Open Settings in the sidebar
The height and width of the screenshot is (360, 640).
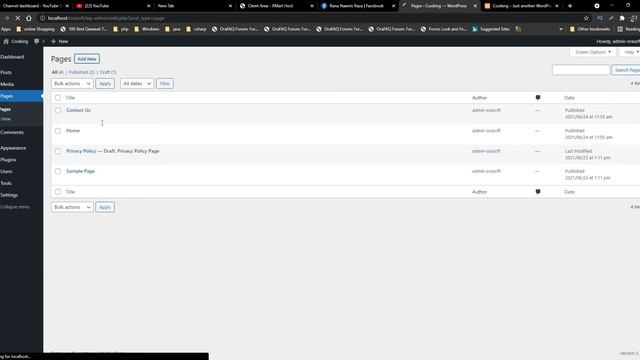9,195
